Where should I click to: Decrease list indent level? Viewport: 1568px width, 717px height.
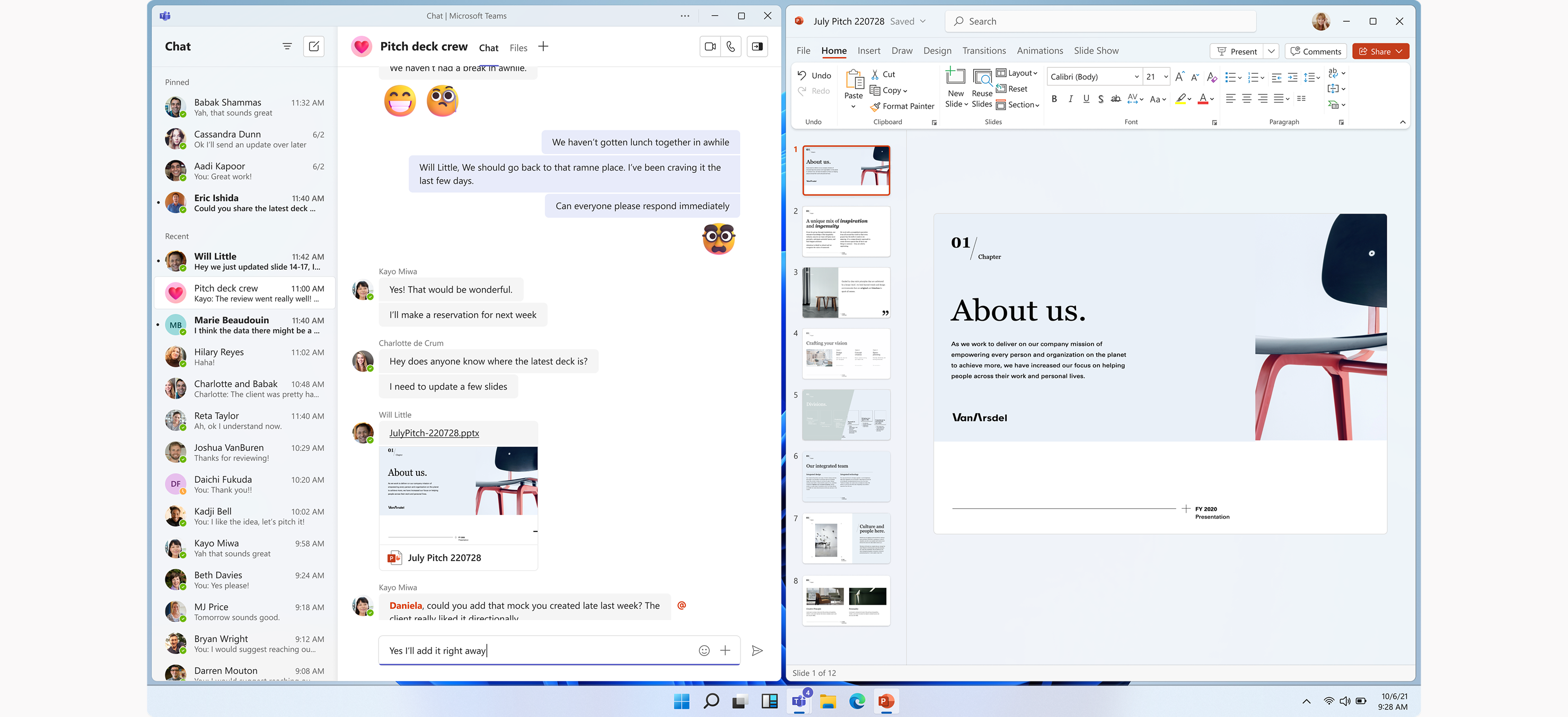coord(1276,77)
